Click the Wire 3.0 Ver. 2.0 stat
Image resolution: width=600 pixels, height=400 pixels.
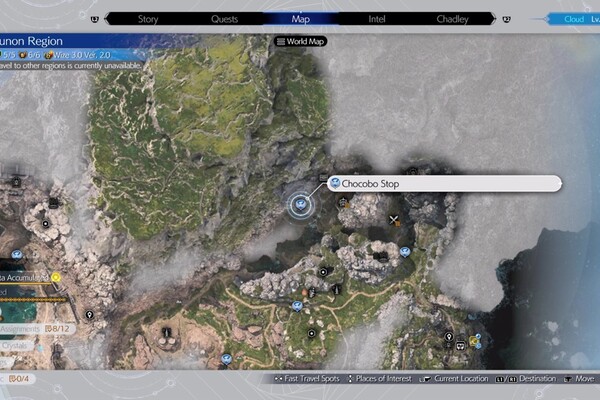coord(78,55)
